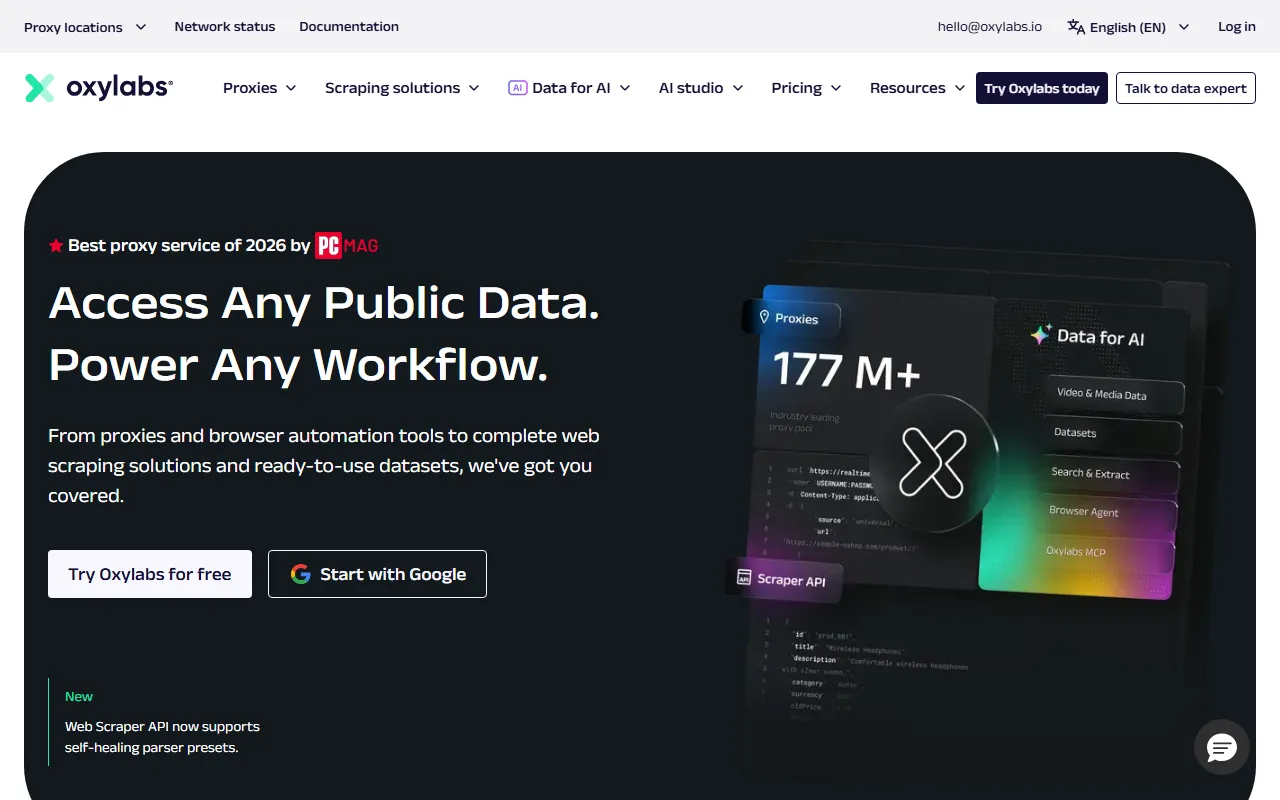Click the Oxylabs X logo
Screen dimensions: 1280x800
pyautogui.click(x=39, y=88)
